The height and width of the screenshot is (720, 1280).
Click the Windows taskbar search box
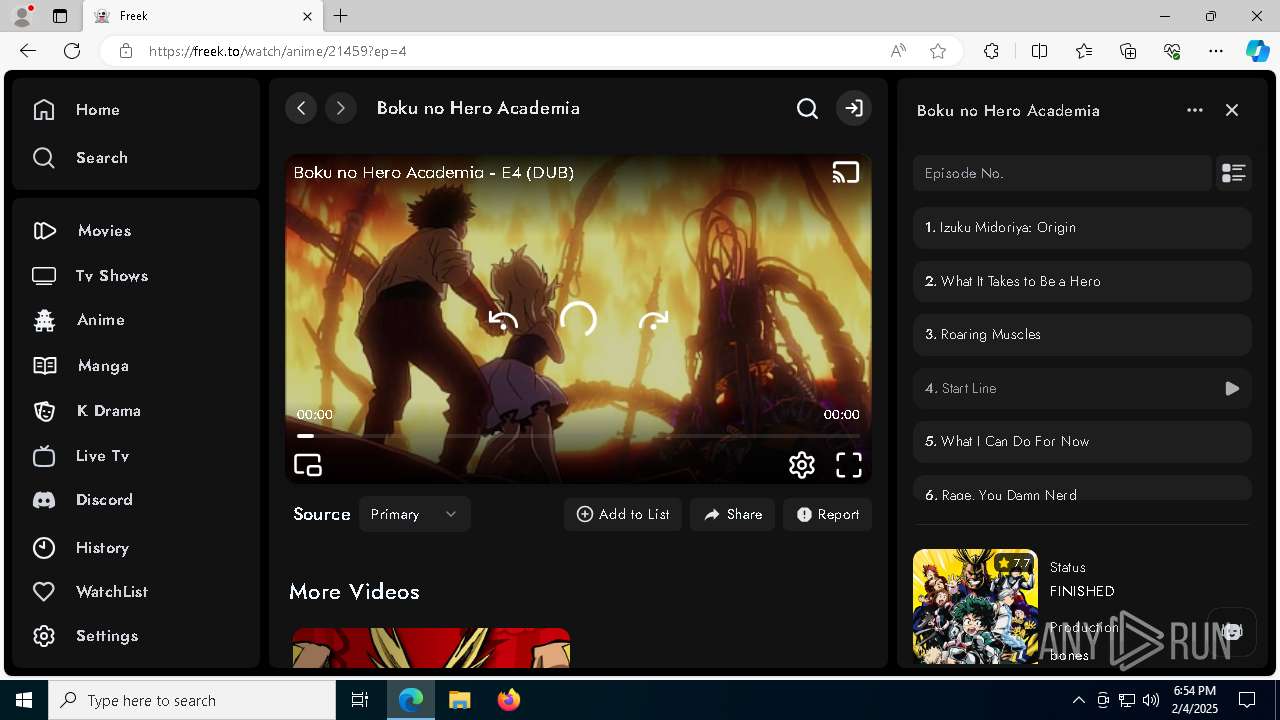(192, 700)
